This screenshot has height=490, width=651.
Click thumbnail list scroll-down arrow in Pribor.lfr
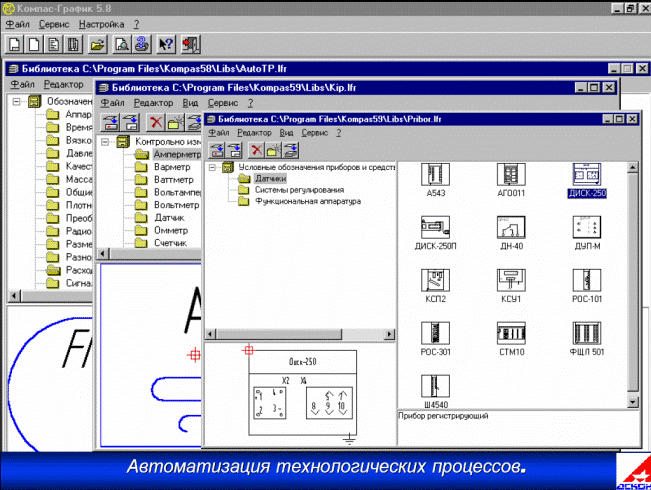[x=632, y=402]
